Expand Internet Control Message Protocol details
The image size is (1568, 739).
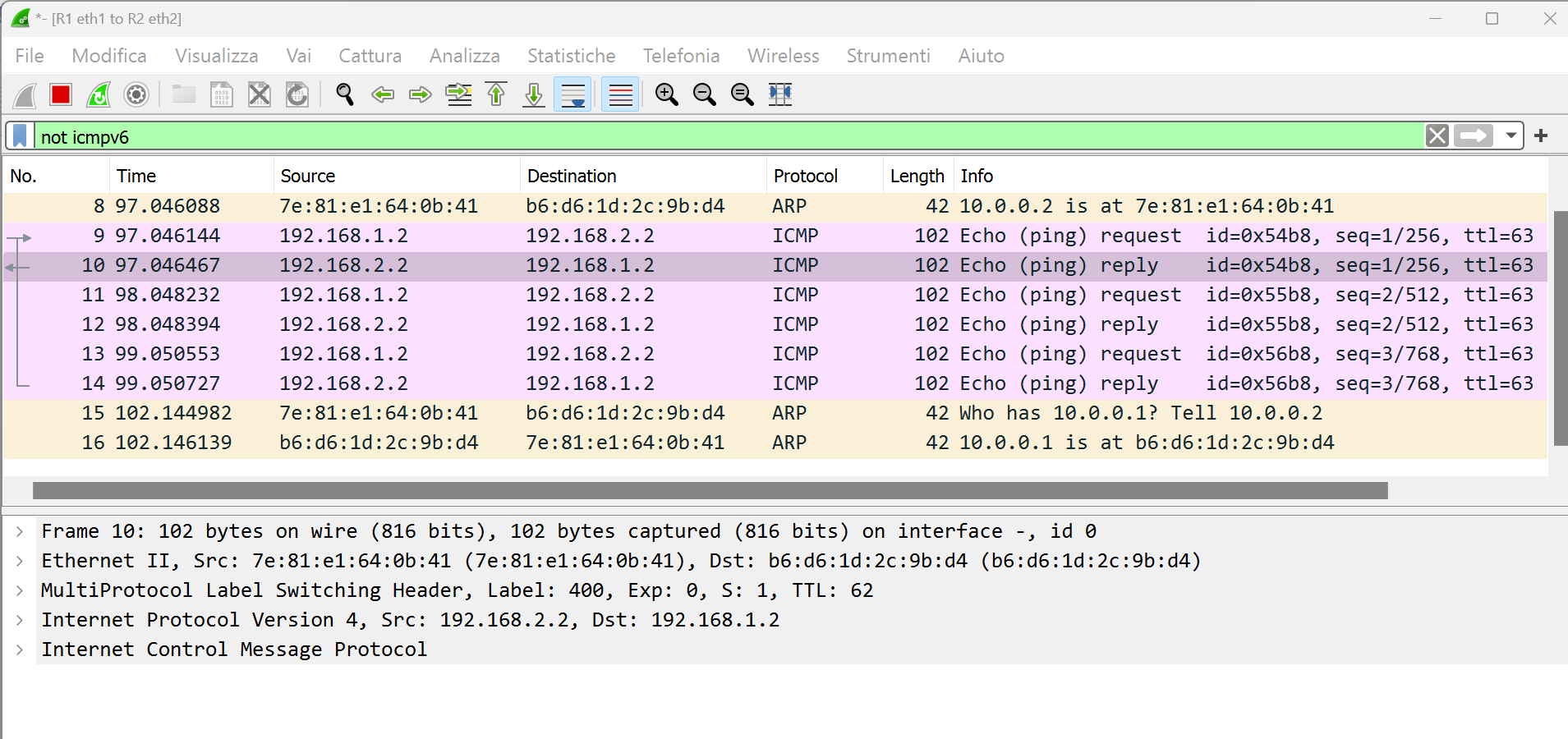pyautogui.click(x=19, y=650)
